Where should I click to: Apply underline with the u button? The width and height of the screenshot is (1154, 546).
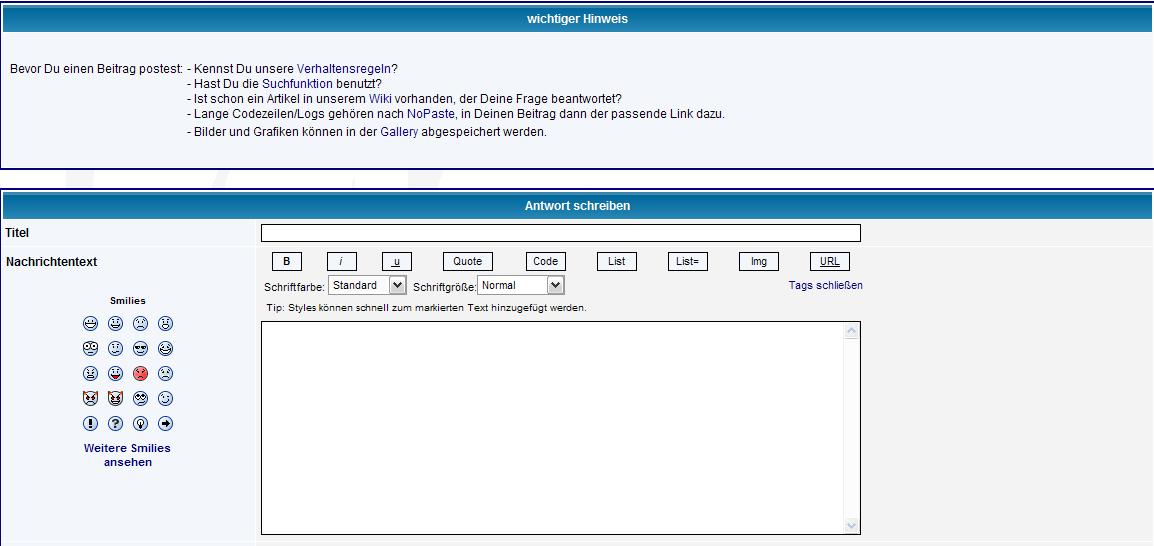pos(397,261)
